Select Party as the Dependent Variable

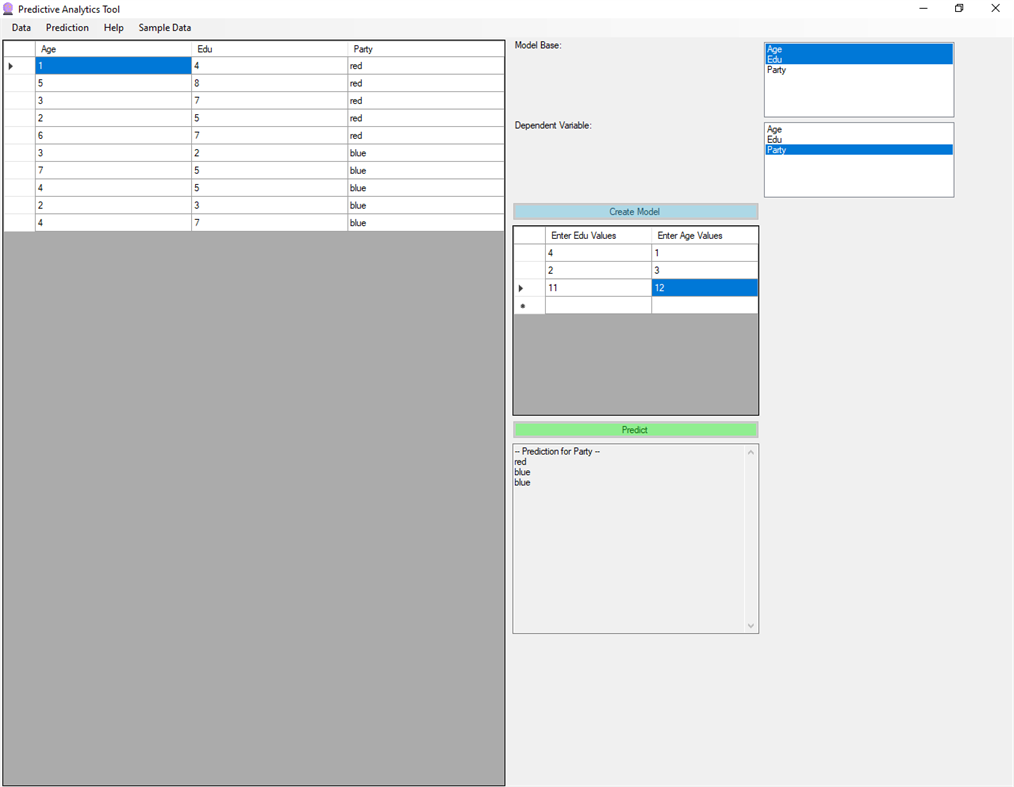pos(800,149)
